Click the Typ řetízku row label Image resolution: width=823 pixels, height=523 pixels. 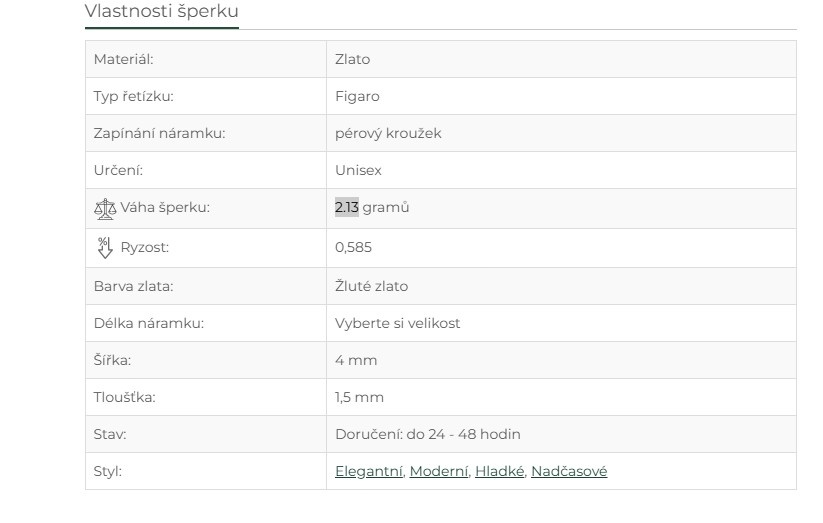(x=134, y=97)
